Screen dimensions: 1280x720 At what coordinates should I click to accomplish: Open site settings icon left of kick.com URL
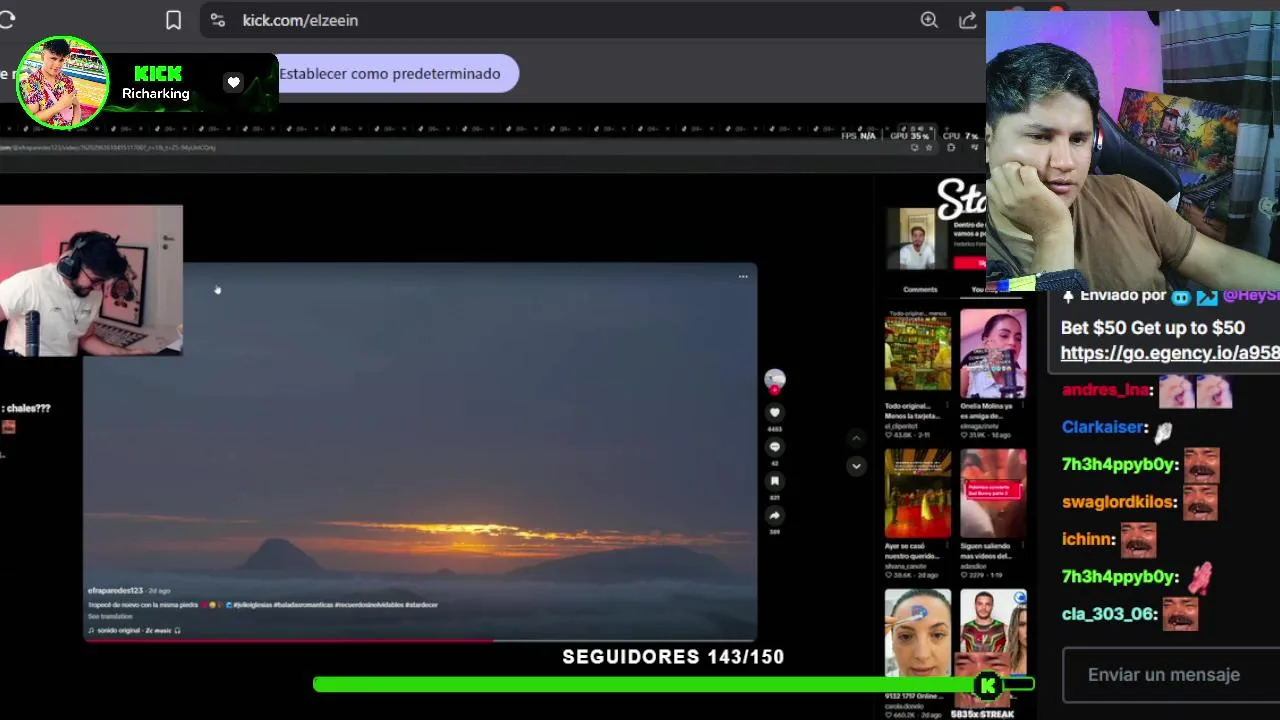(x=218, y=20)
